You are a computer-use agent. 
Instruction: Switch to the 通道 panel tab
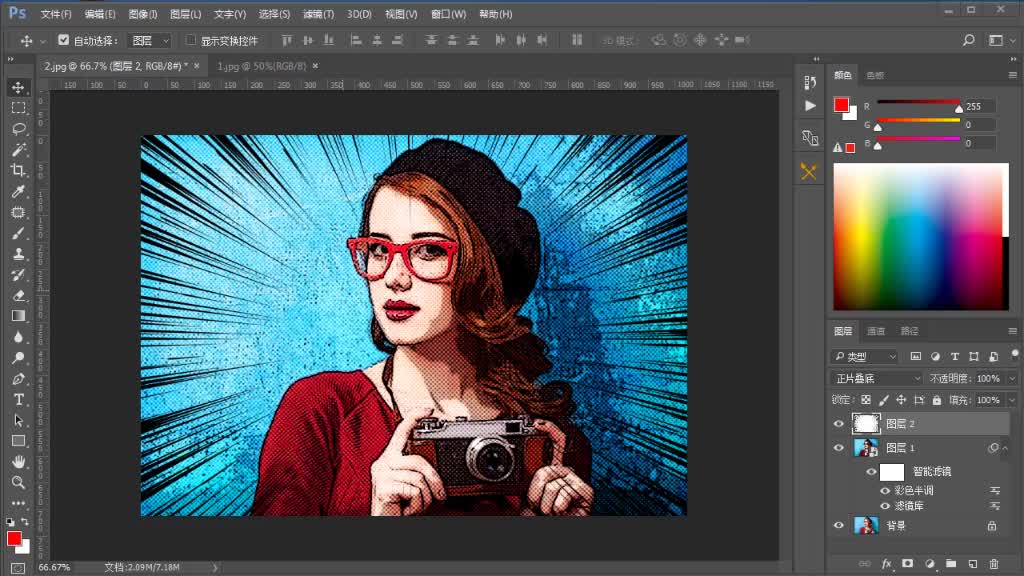pos(876,331)
